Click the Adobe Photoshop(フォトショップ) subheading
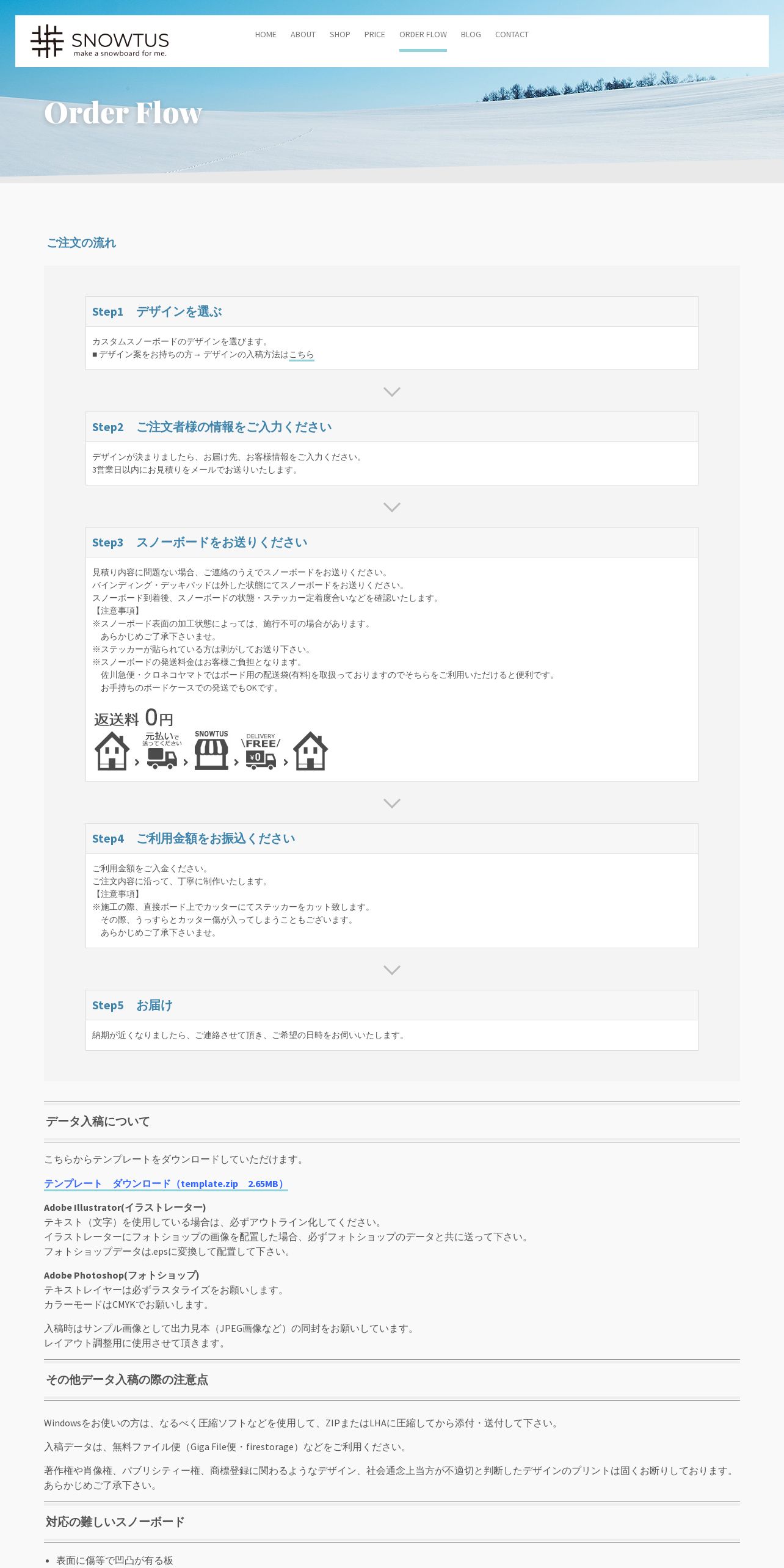The image size is (784, 1568). coord(122,1275)
